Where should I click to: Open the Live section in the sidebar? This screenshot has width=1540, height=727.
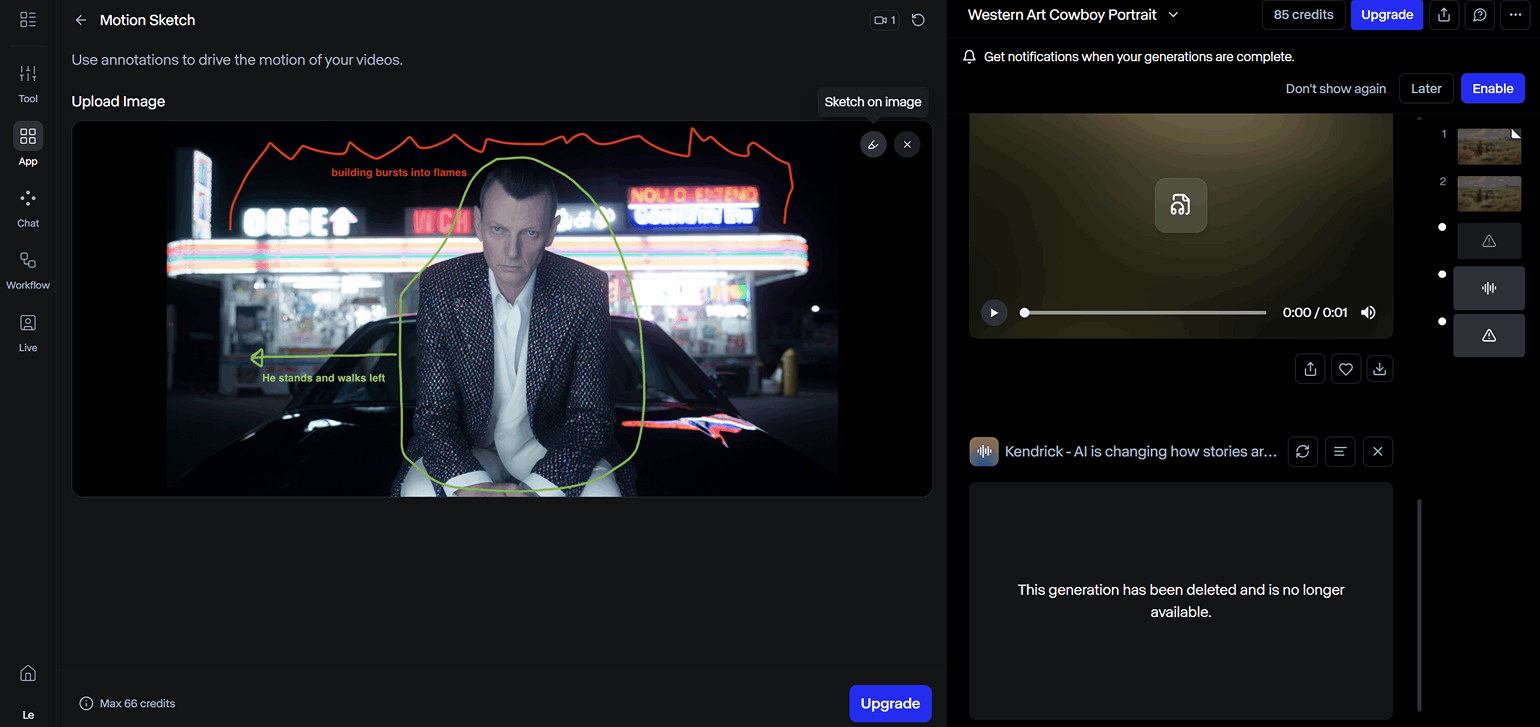click(28, 332)
